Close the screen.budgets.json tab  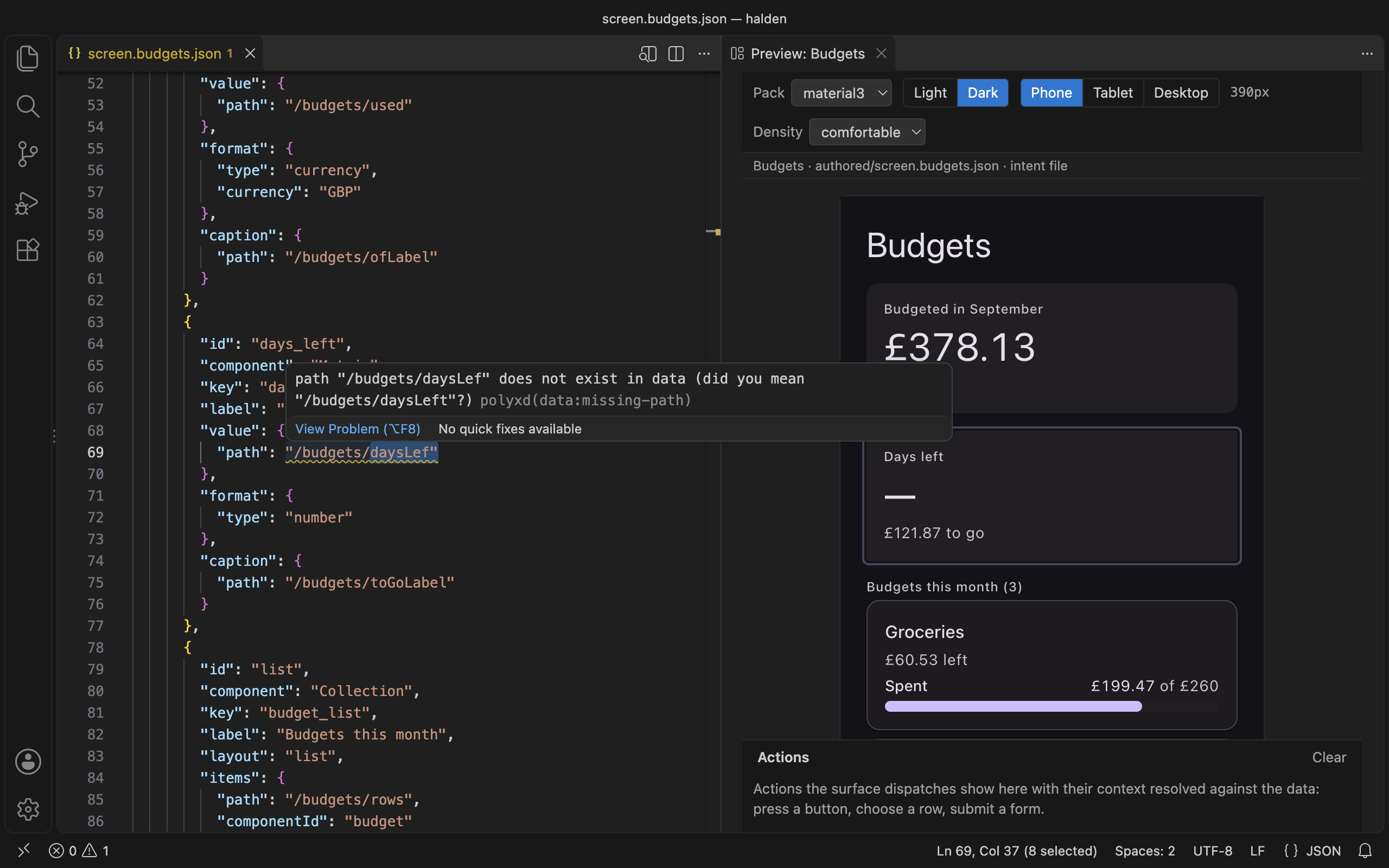click(250, 53)
